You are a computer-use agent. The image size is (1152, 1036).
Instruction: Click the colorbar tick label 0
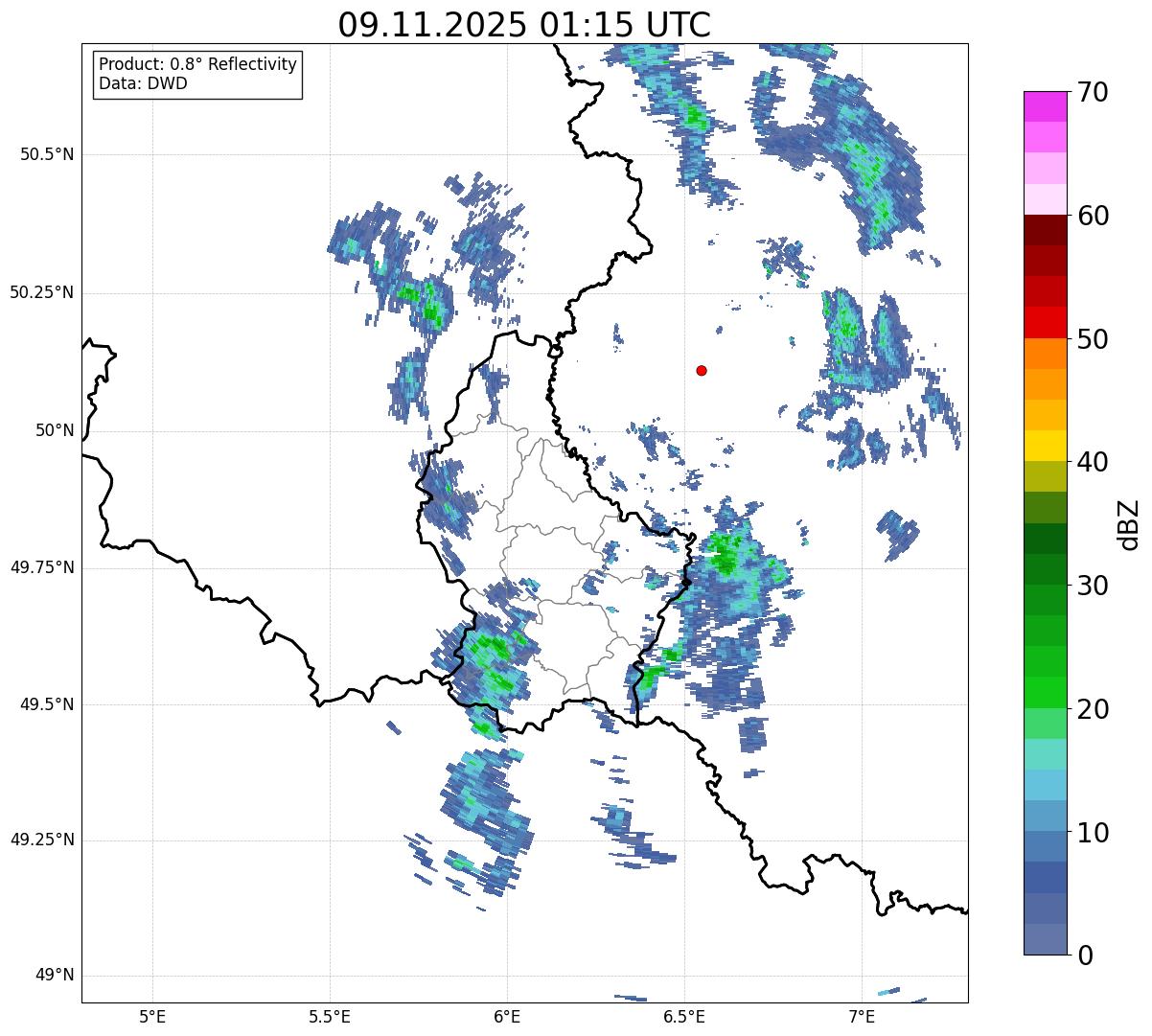coord(1085,955)
